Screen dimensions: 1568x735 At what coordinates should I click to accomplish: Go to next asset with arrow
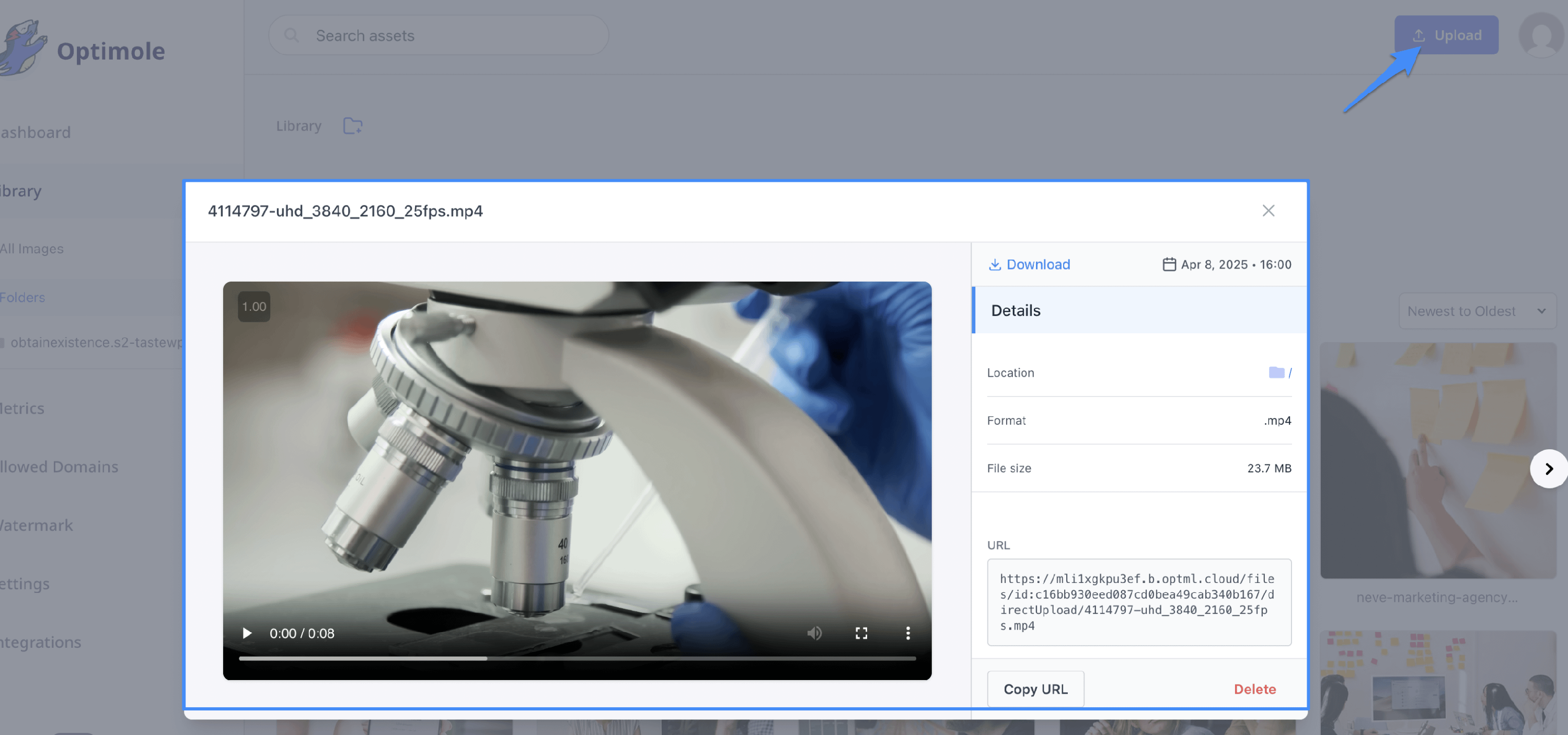[1549, 469]
